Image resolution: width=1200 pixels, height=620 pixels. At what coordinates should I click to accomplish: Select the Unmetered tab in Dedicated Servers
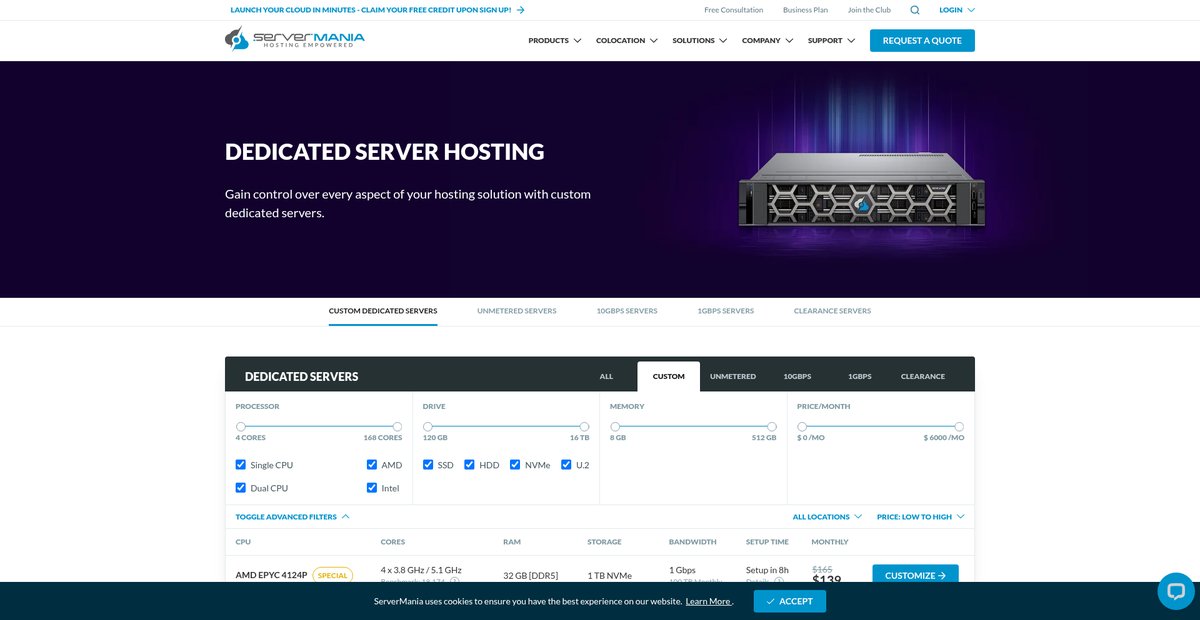pyautogui.click(x=733, y=377)
